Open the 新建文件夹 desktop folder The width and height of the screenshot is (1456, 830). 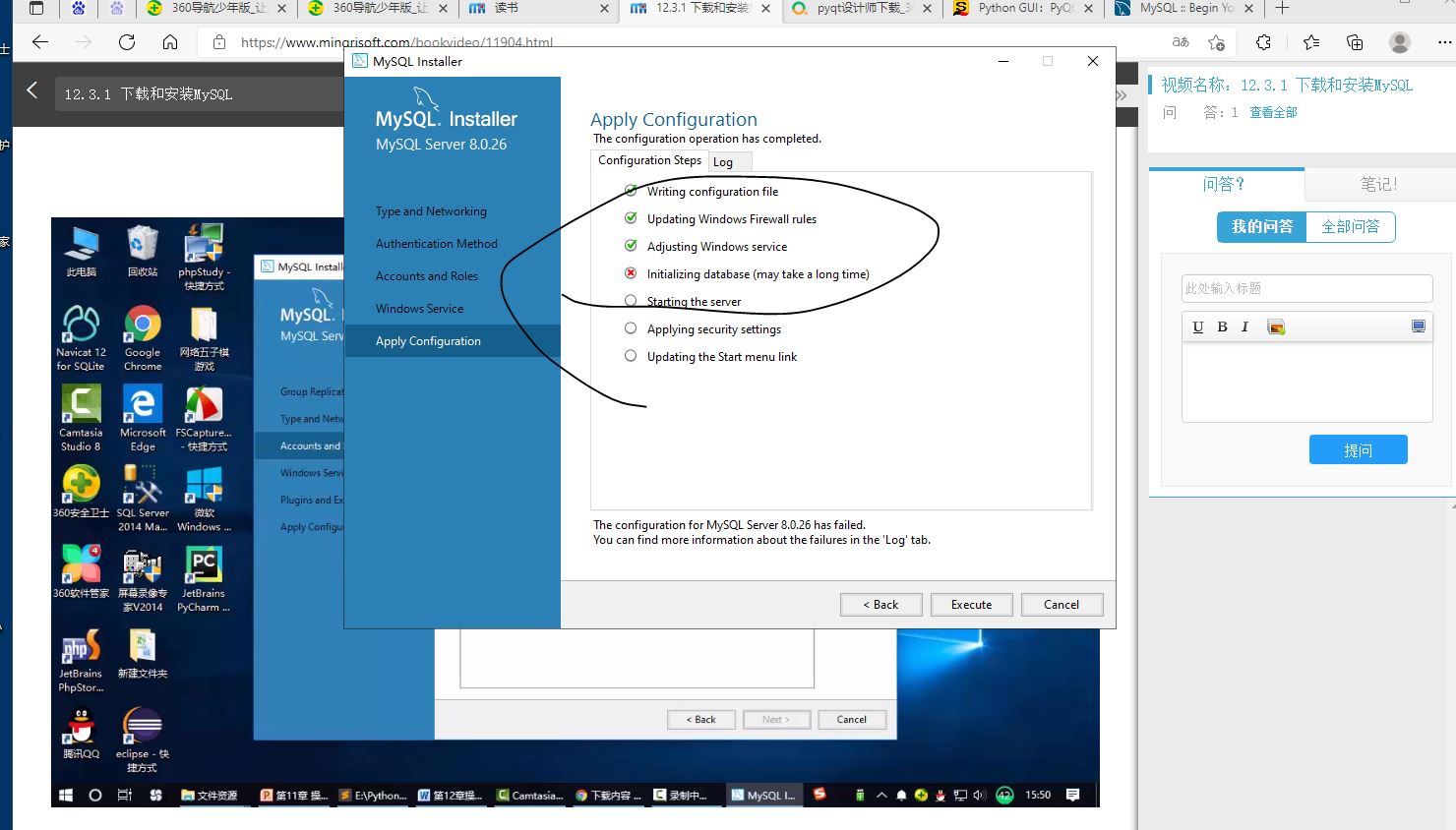tap(143, 653)
